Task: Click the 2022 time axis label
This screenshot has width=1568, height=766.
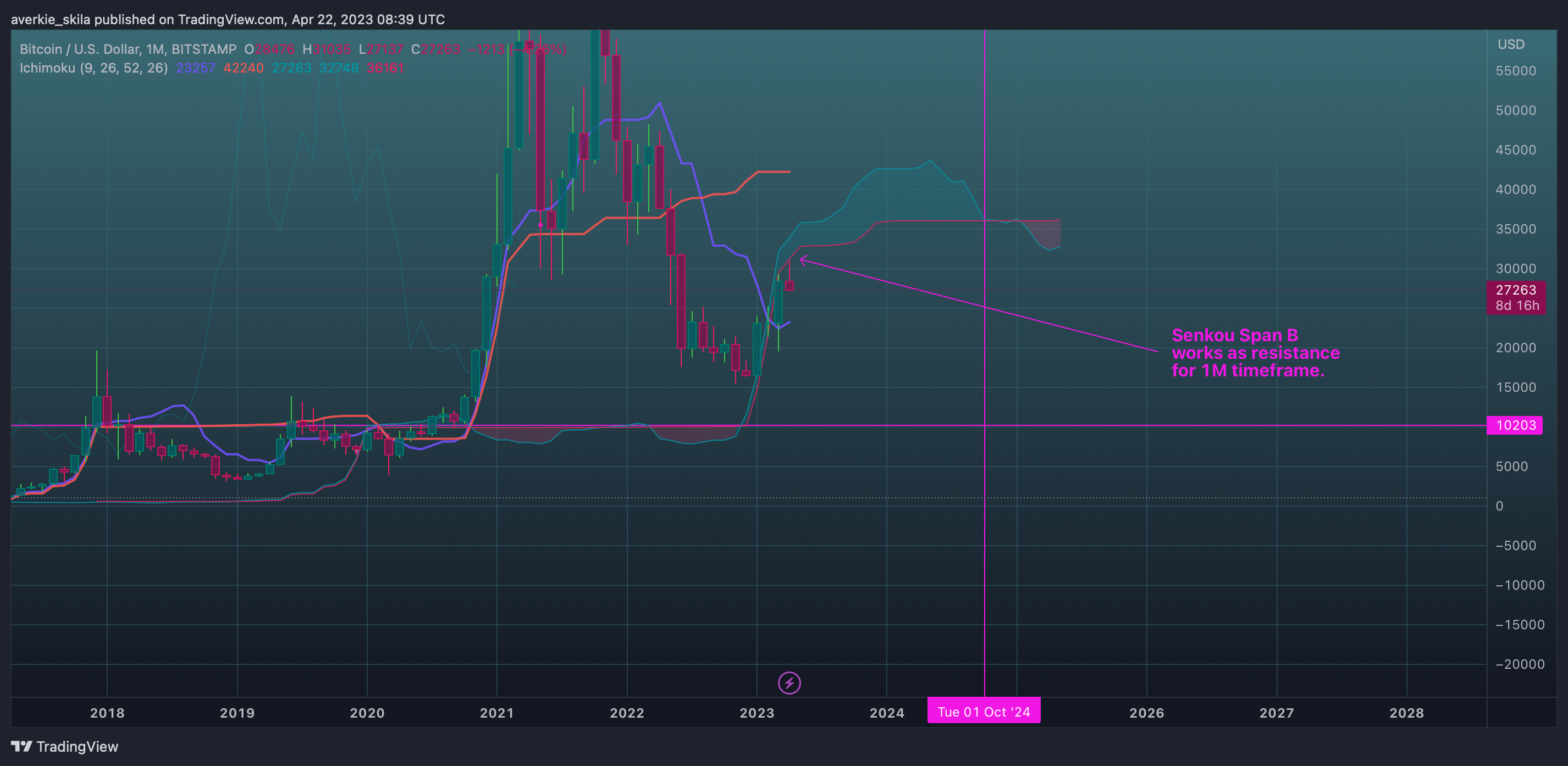Action: click(627, 713)
